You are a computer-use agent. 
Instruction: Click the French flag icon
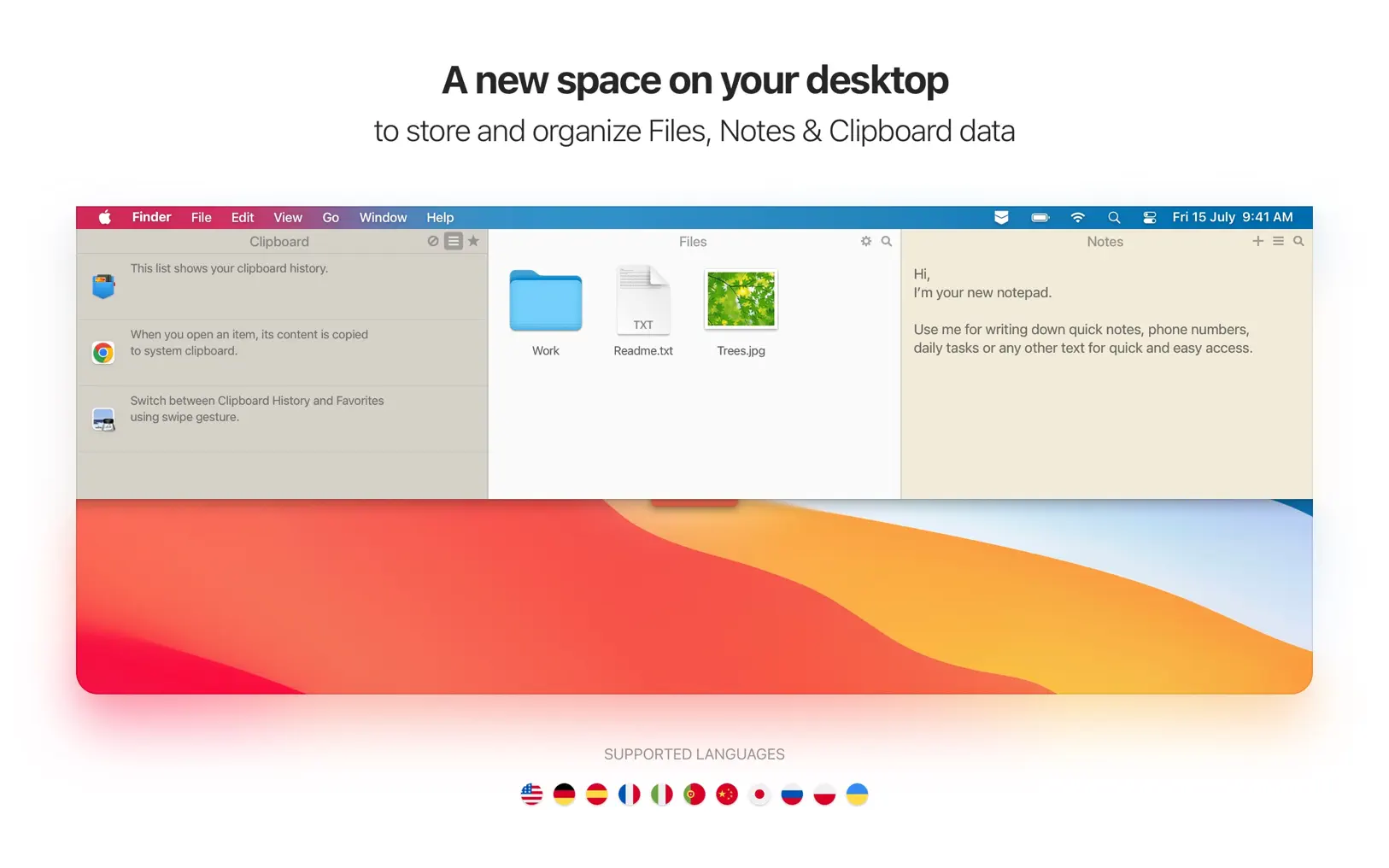tap(629, 795)
